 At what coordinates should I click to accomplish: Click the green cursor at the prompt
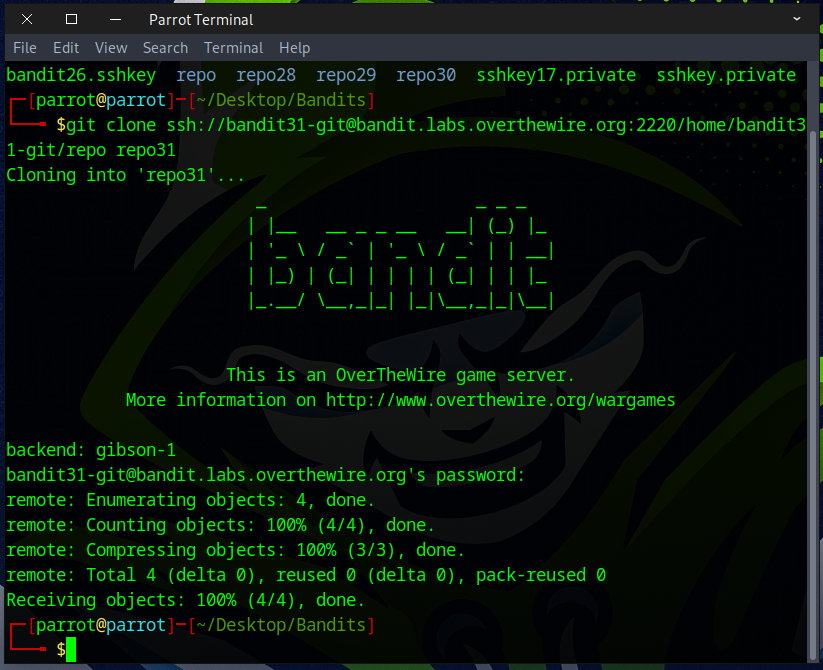[x=71, y=650]
